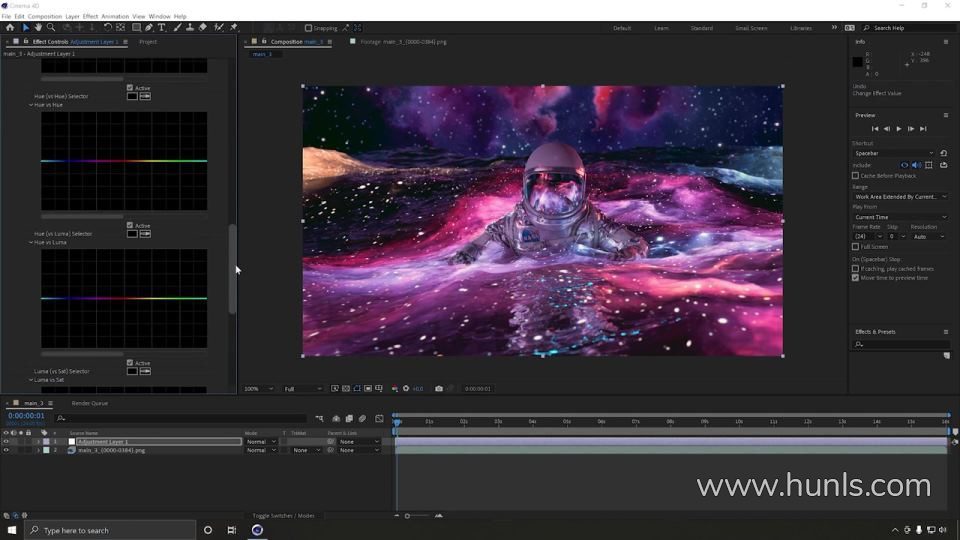Open Track Matte dropdown for main_3 png layer
This screenshot has width=960, height=540.
[306, 450]
